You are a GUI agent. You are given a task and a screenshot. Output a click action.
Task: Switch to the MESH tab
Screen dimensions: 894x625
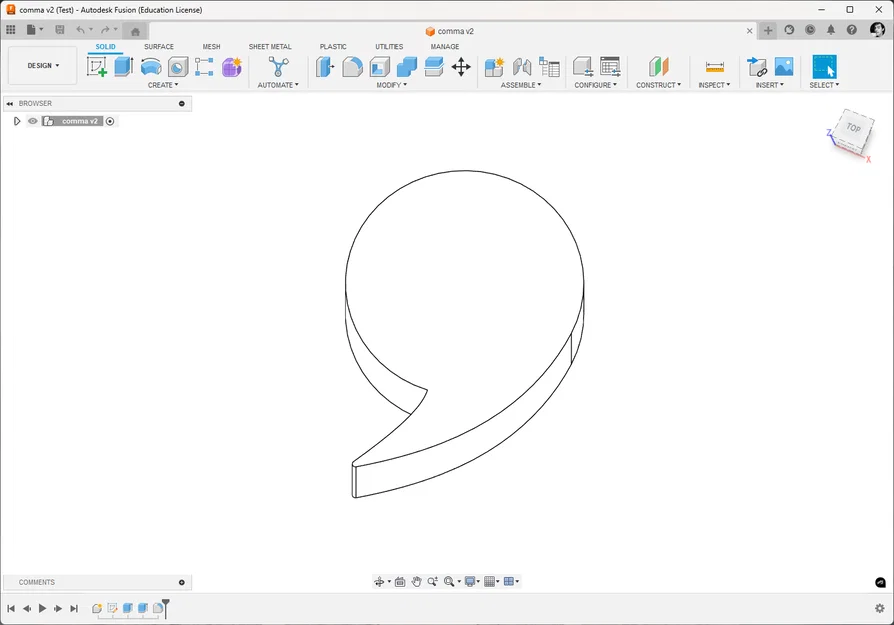coord(211,47)
